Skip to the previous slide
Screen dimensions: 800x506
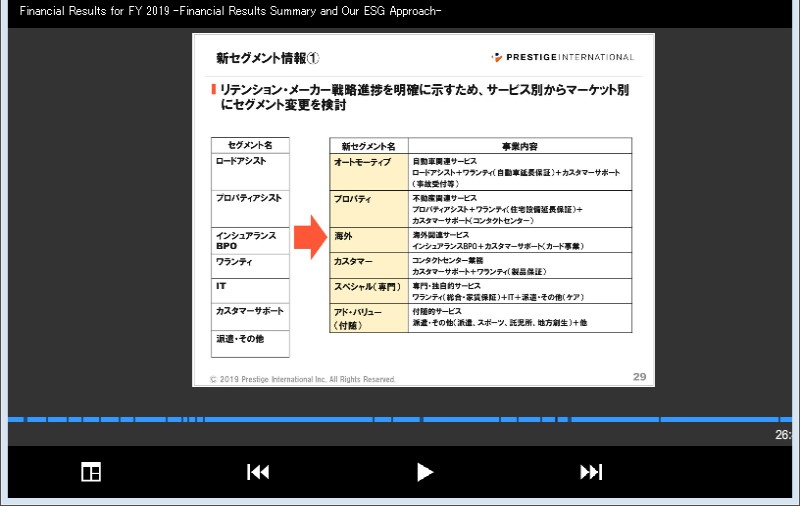point(258,472)
